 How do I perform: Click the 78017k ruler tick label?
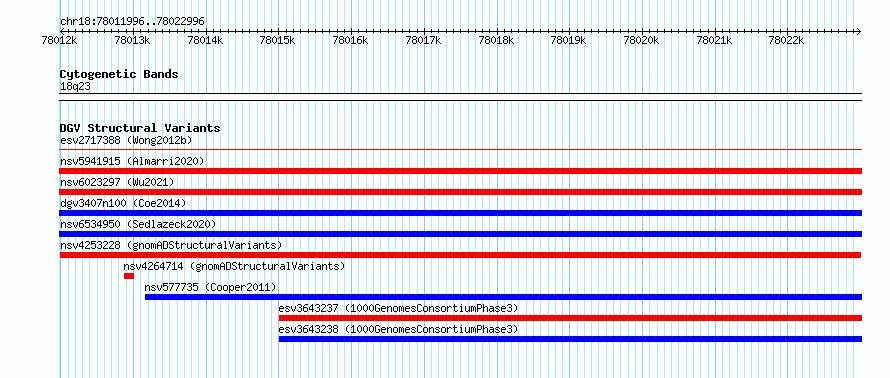(x=424, y=40)
